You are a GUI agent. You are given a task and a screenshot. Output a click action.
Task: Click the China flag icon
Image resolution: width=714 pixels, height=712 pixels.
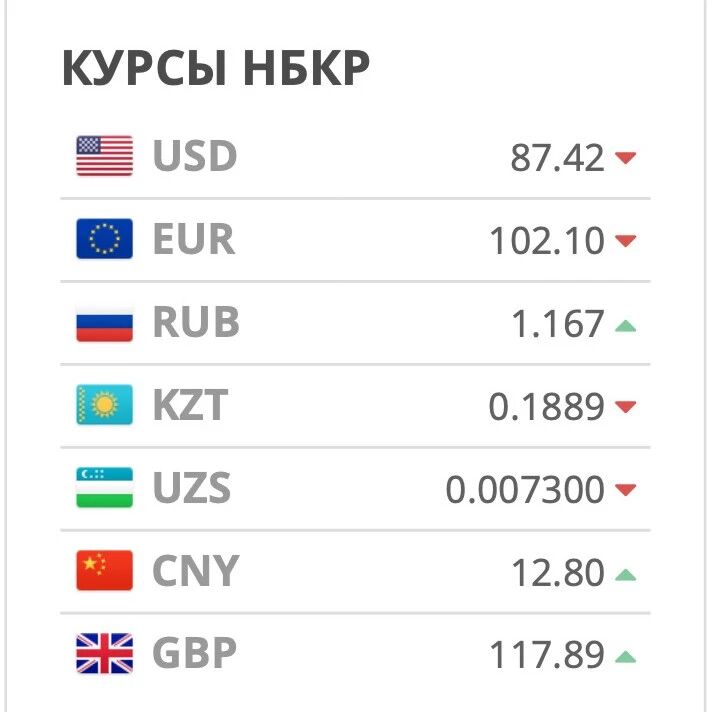click(x=104, y=570)
